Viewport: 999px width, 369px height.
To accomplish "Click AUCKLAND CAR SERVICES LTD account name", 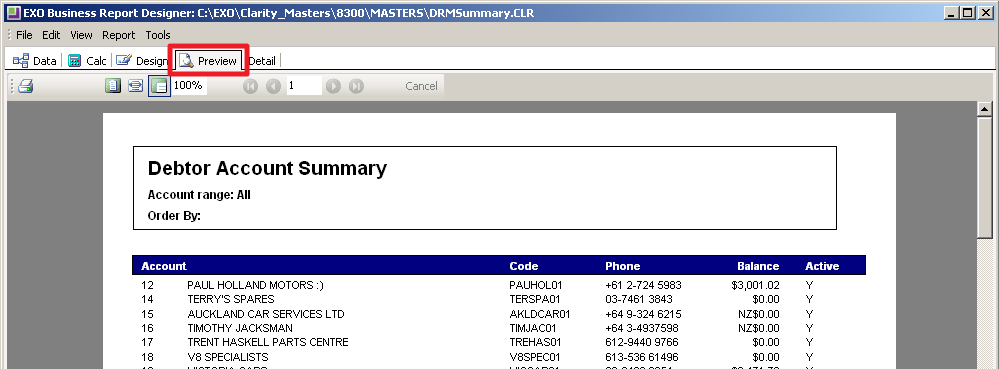I will [266, 314].
